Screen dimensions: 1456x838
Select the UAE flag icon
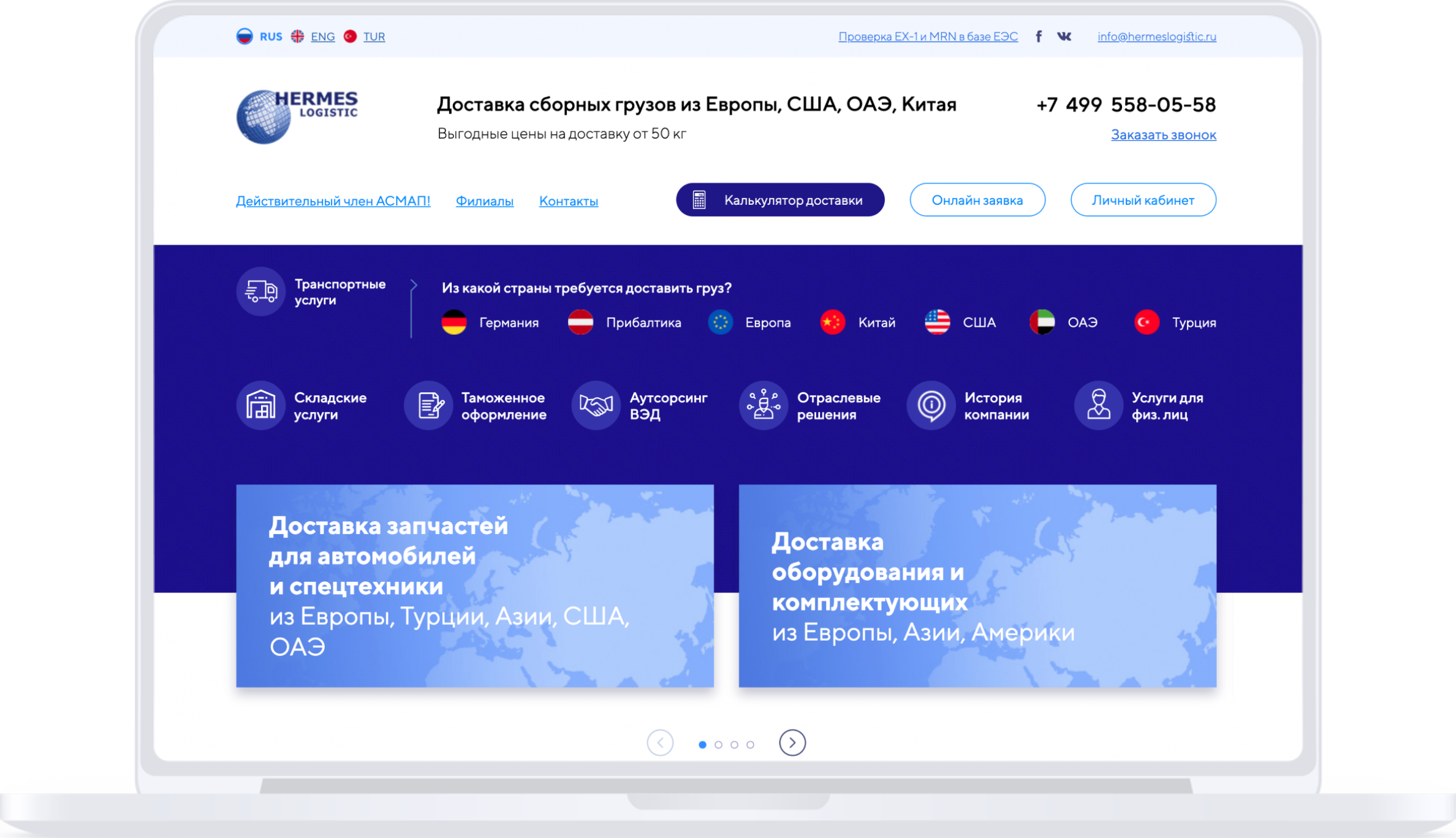pos(1042,322)
